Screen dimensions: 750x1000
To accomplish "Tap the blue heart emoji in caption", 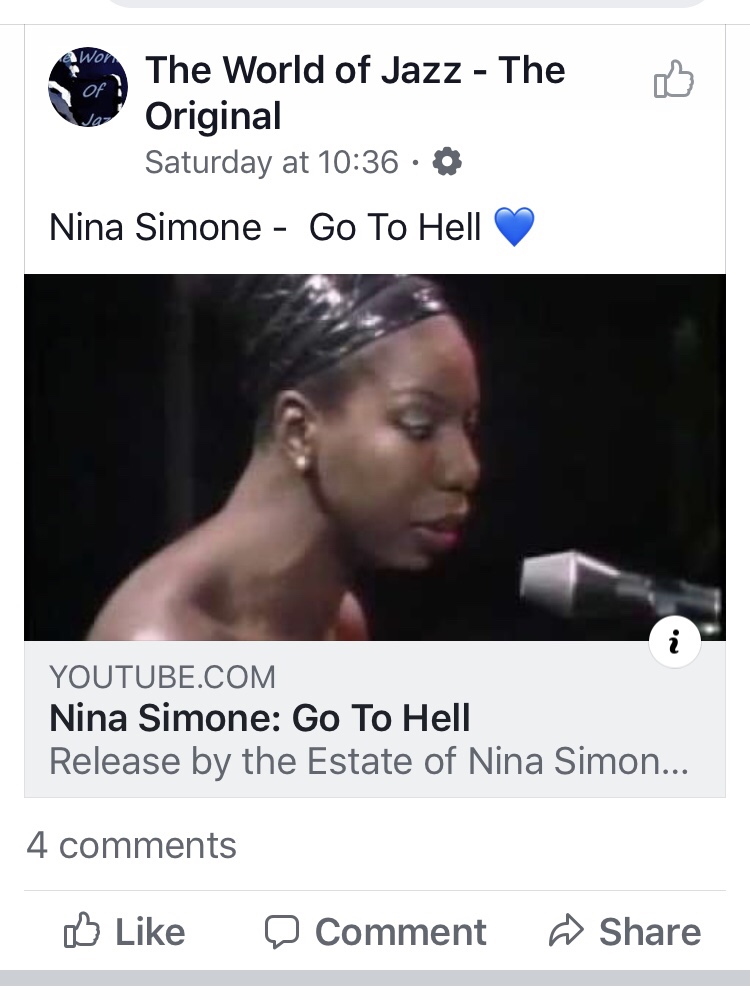I will coord(514,228).
